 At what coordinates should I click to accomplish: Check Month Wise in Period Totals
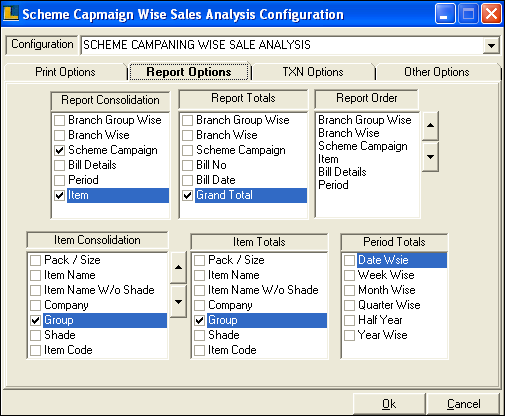point(349,290)
